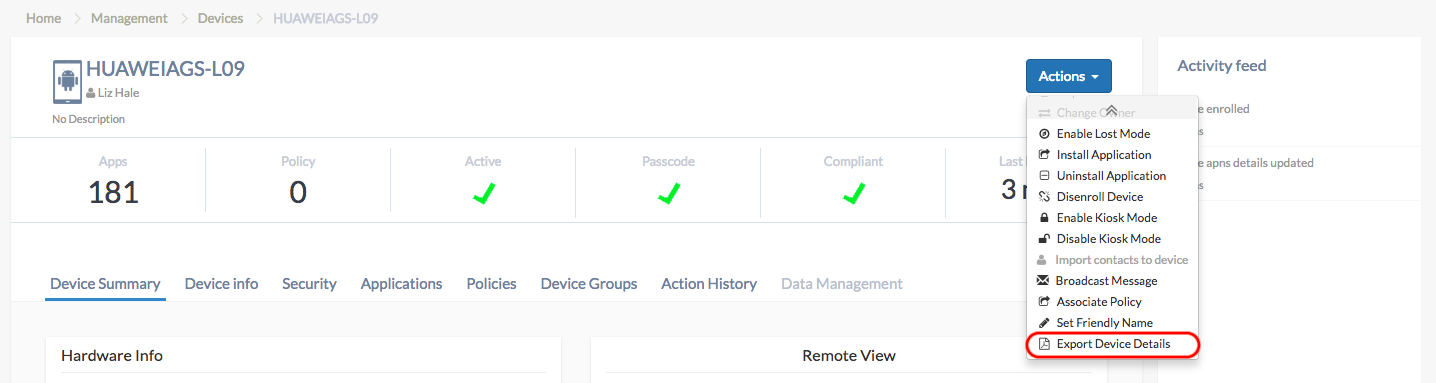Click the Associate Policy icon
This screenshot has width=1436, height=383.
tap(1045, 302)
